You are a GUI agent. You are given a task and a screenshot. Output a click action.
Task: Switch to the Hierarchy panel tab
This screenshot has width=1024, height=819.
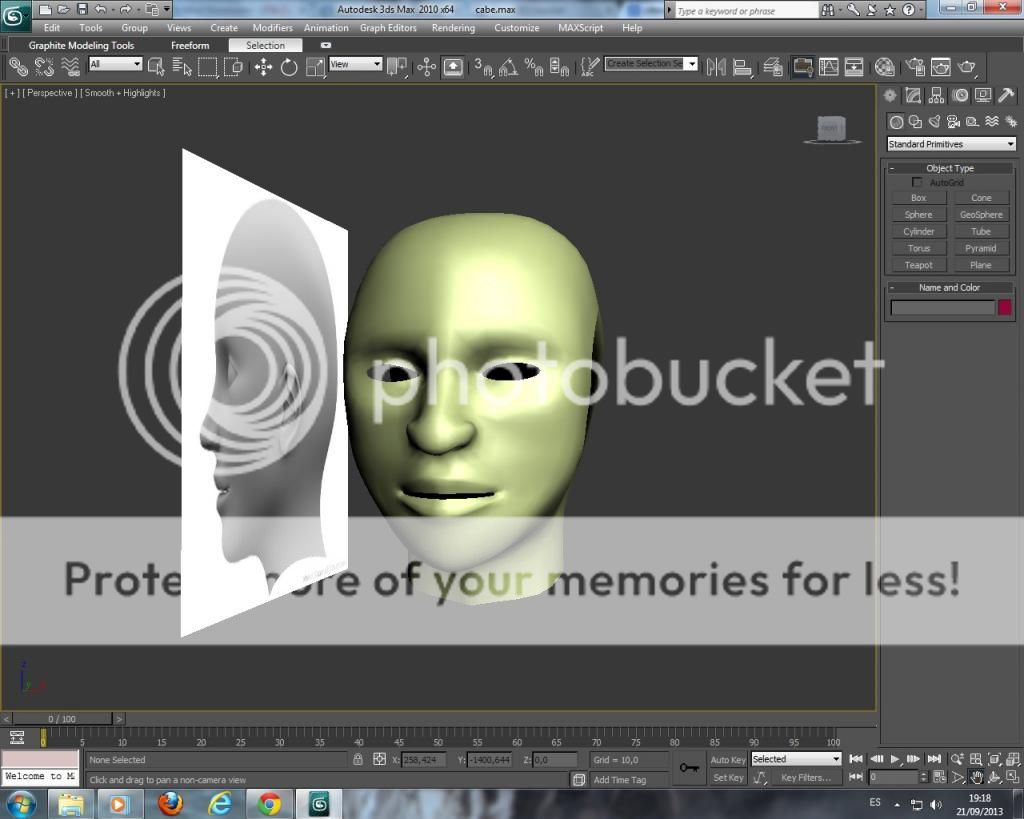point(937,96)
